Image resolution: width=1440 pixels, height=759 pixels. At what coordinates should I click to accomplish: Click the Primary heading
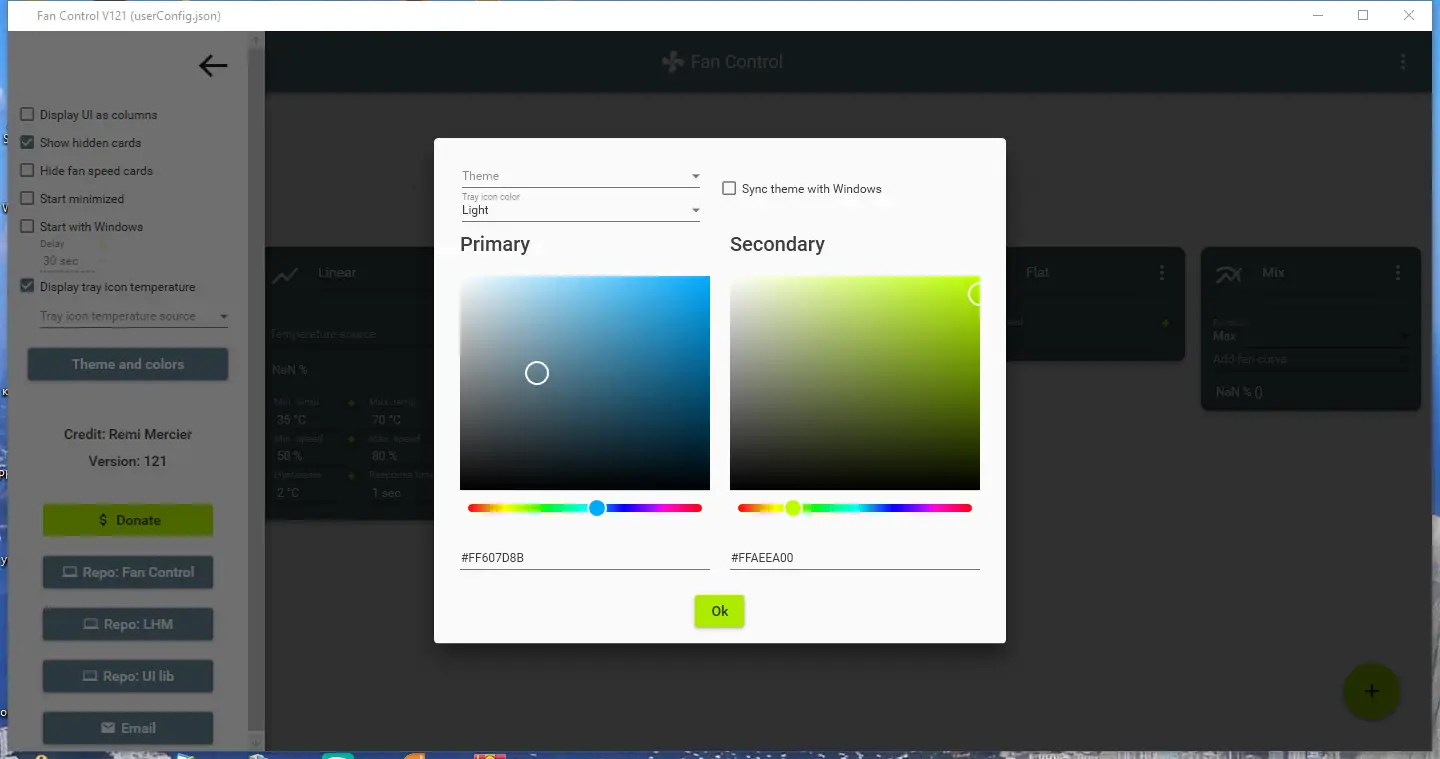pos(495,245)
